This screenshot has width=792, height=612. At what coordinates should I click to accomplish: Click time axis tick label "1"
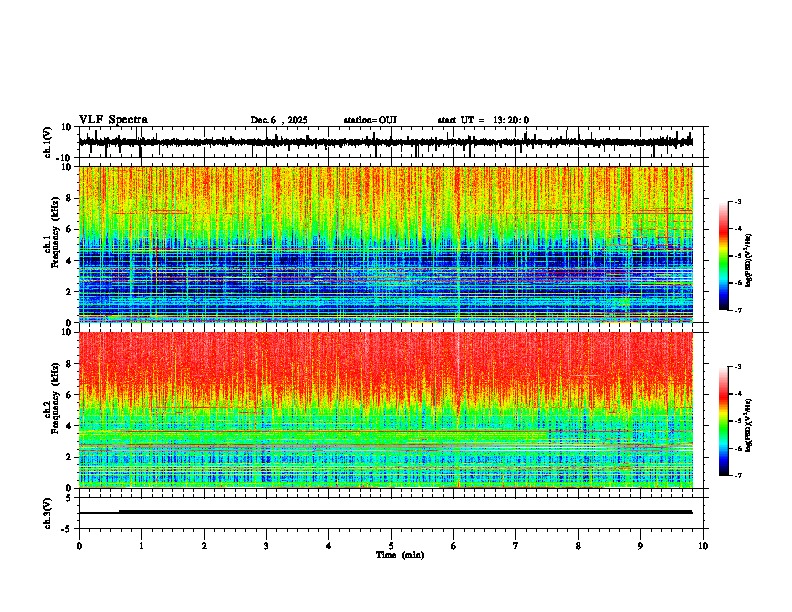(x=141, y=546)
